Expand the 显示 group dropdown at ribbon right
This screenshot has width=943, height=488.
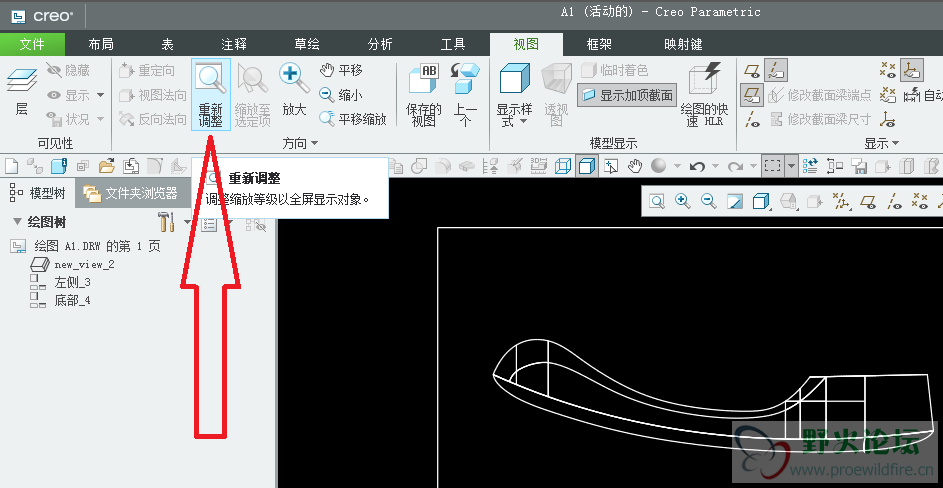point(881,143)
